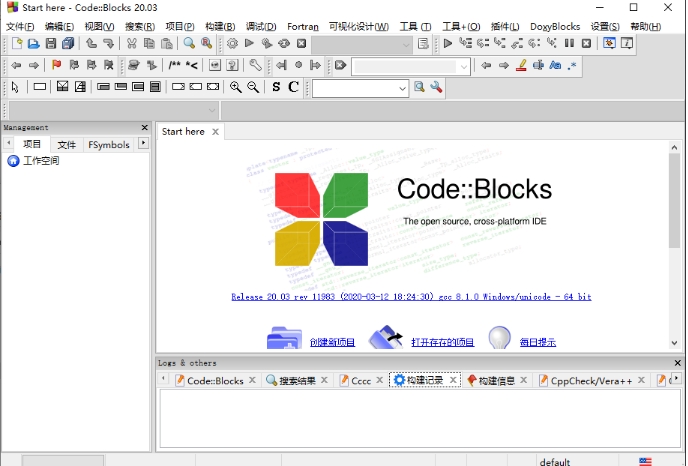Start the debugger with Debug/Continue arrow

click(x=448, y=44)
